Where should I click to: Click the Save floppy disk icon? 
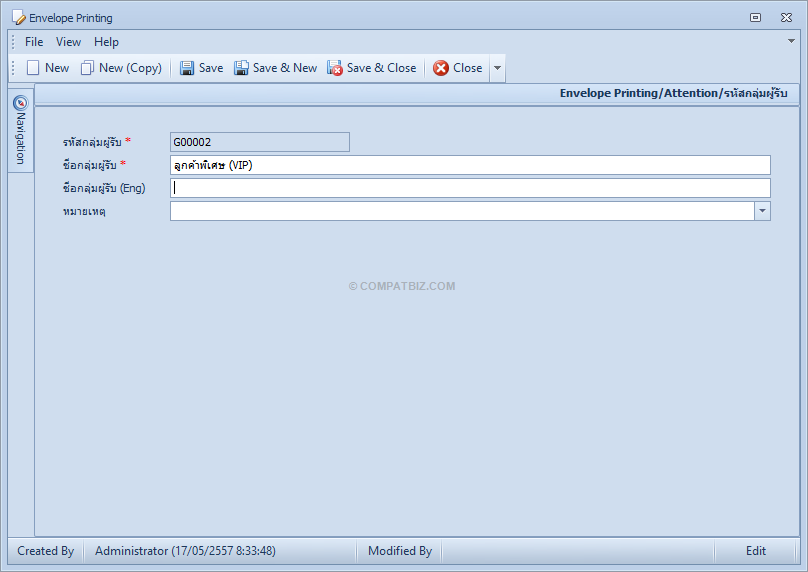(x=187, y=68)
